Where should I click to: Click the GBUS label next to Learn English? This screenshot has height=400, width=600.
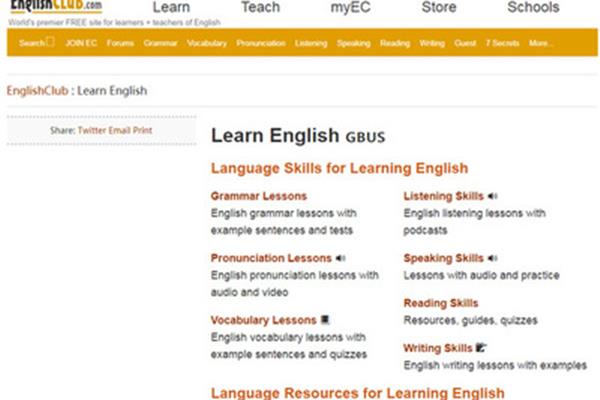365,137
